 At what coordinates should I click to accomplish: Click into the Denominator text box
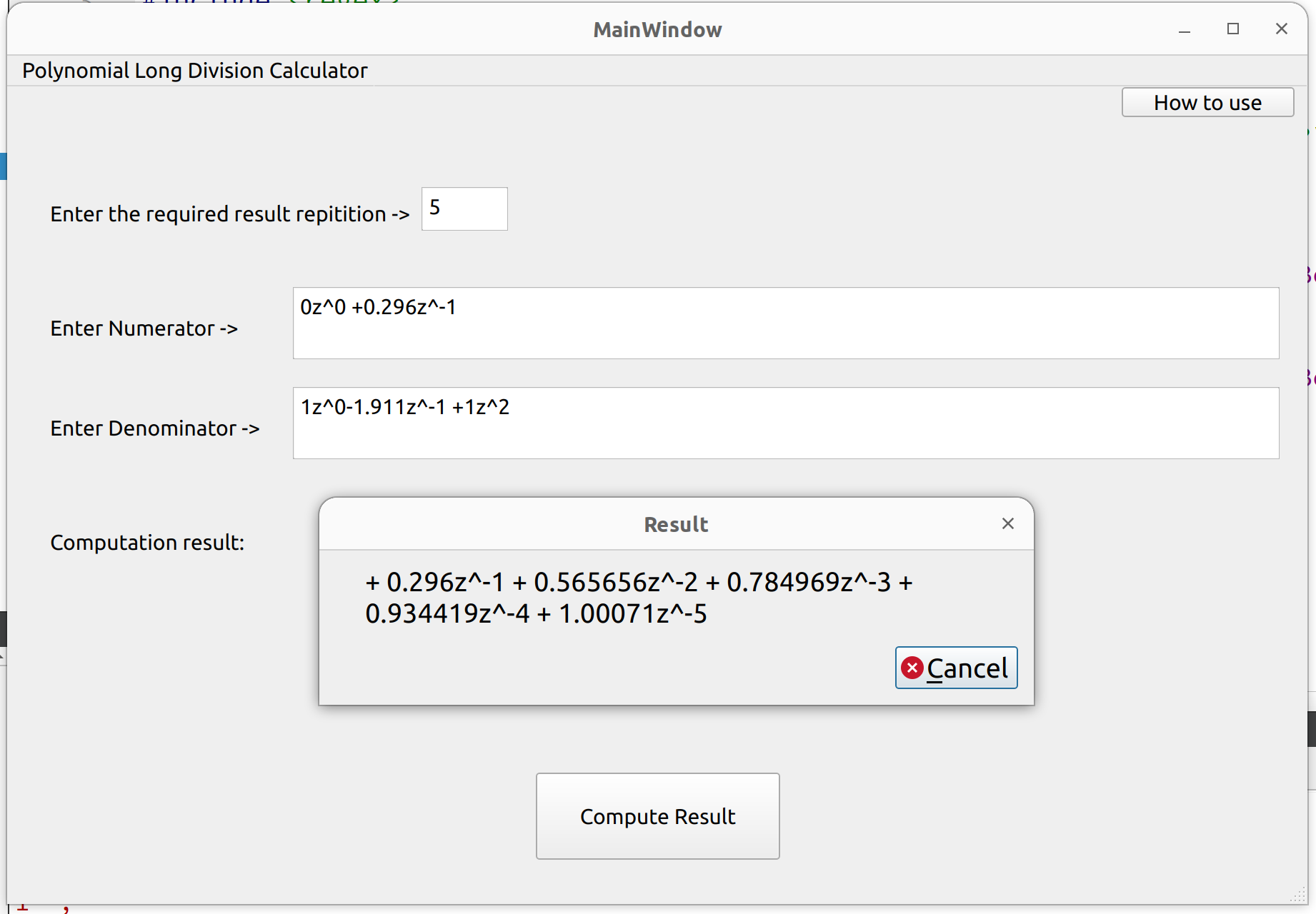(x=786, y=423)
